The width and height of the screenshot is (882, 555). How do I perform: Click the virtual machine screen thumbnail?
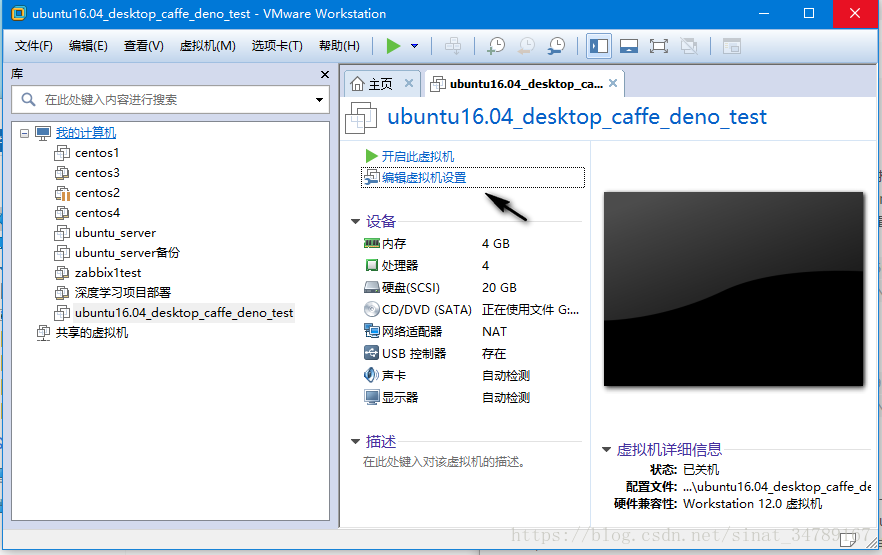pos(734,289)
